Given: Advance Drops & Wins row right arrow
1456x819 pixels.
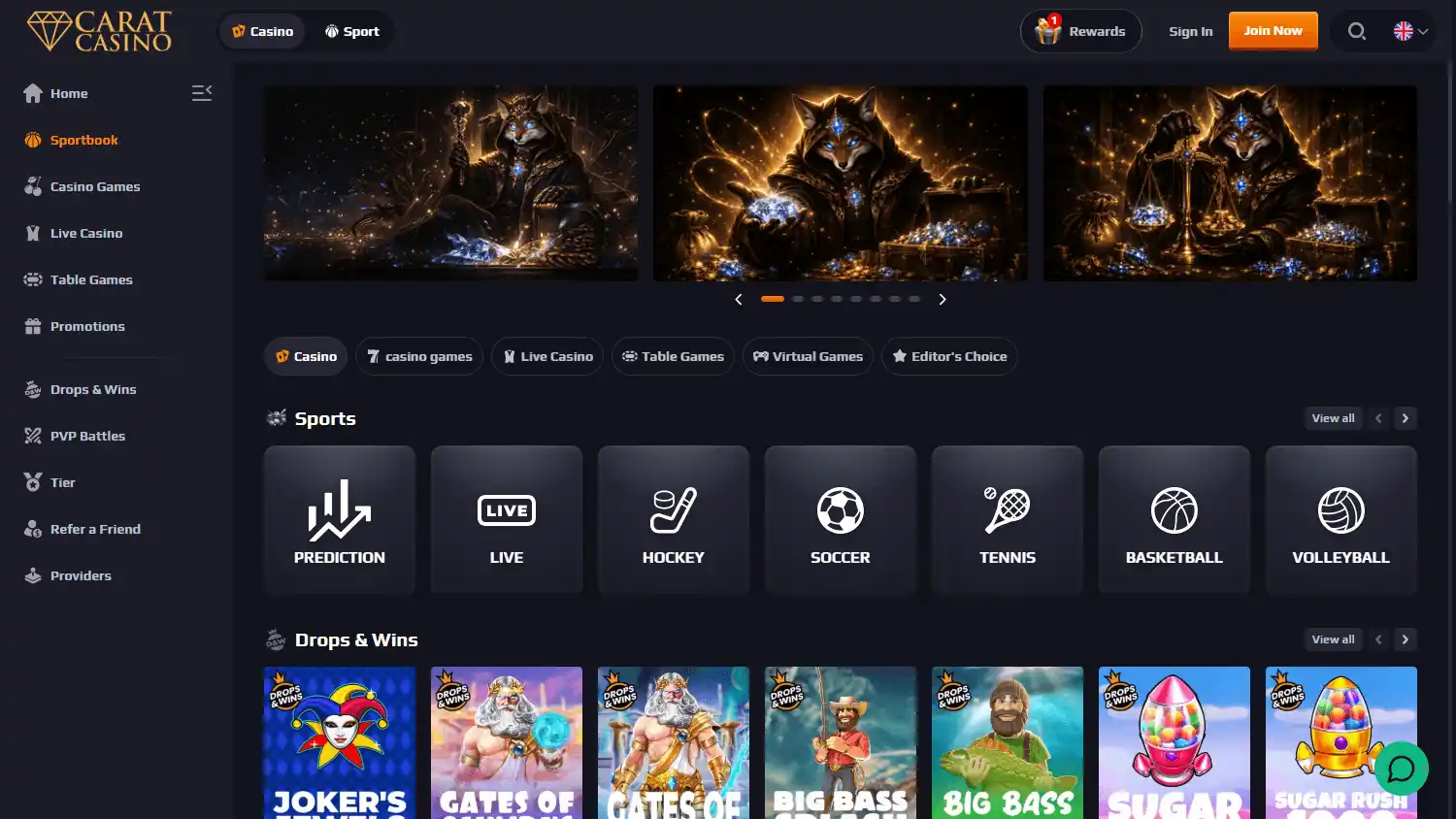Looking at the screenshot, I should 1406,639.
